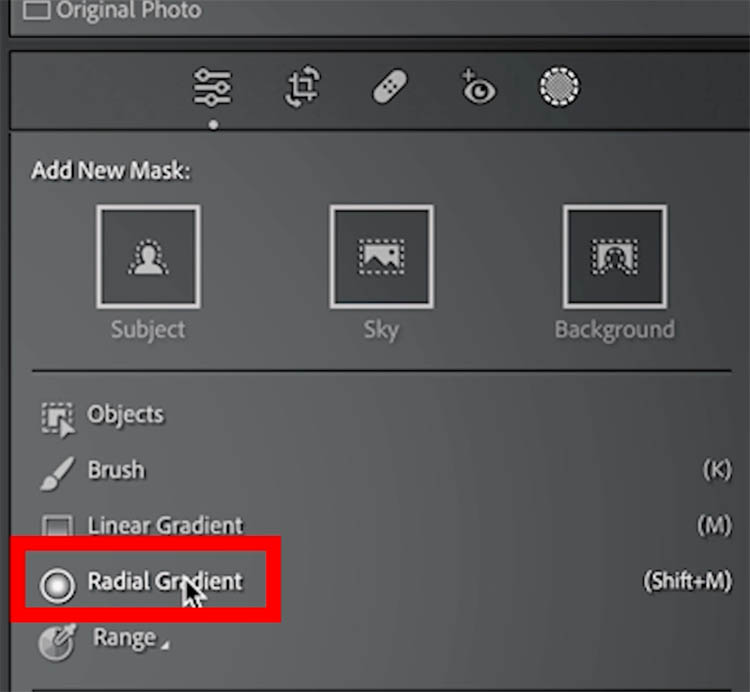Open the Edit sliders panel icon
Screen dimensions: 750x692
(x=213, y=89)
